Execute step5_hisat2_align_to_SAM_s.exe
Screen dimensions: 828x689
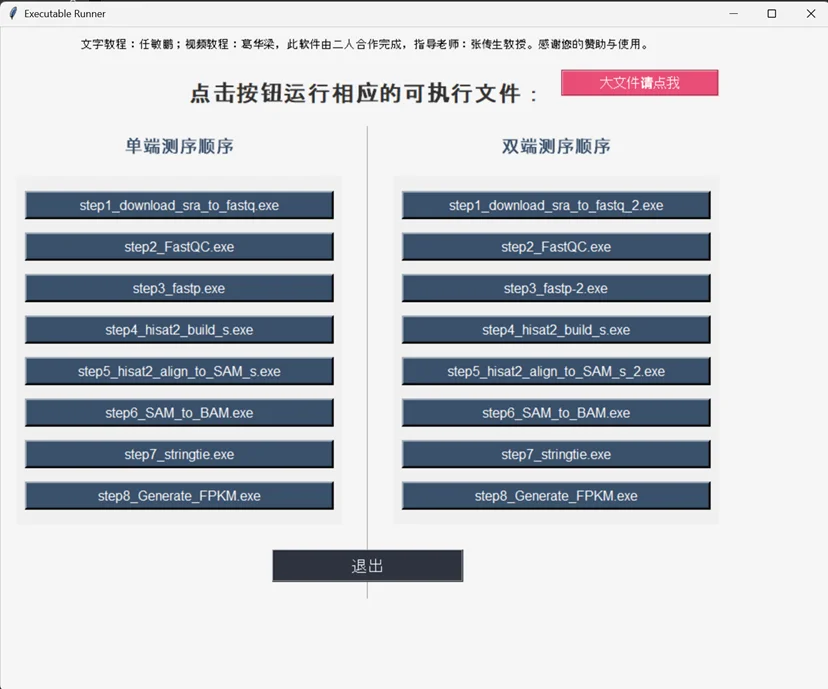(x=178, y=371)
